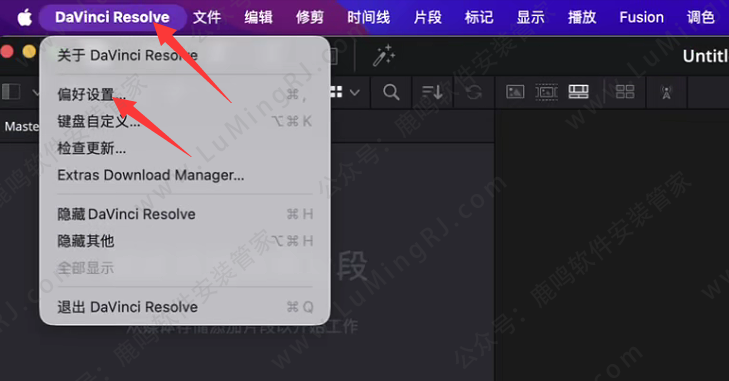The image size is (729, 381).
Task: Choose 键盘自定义... menu entry
Action: tap(185, 121)
